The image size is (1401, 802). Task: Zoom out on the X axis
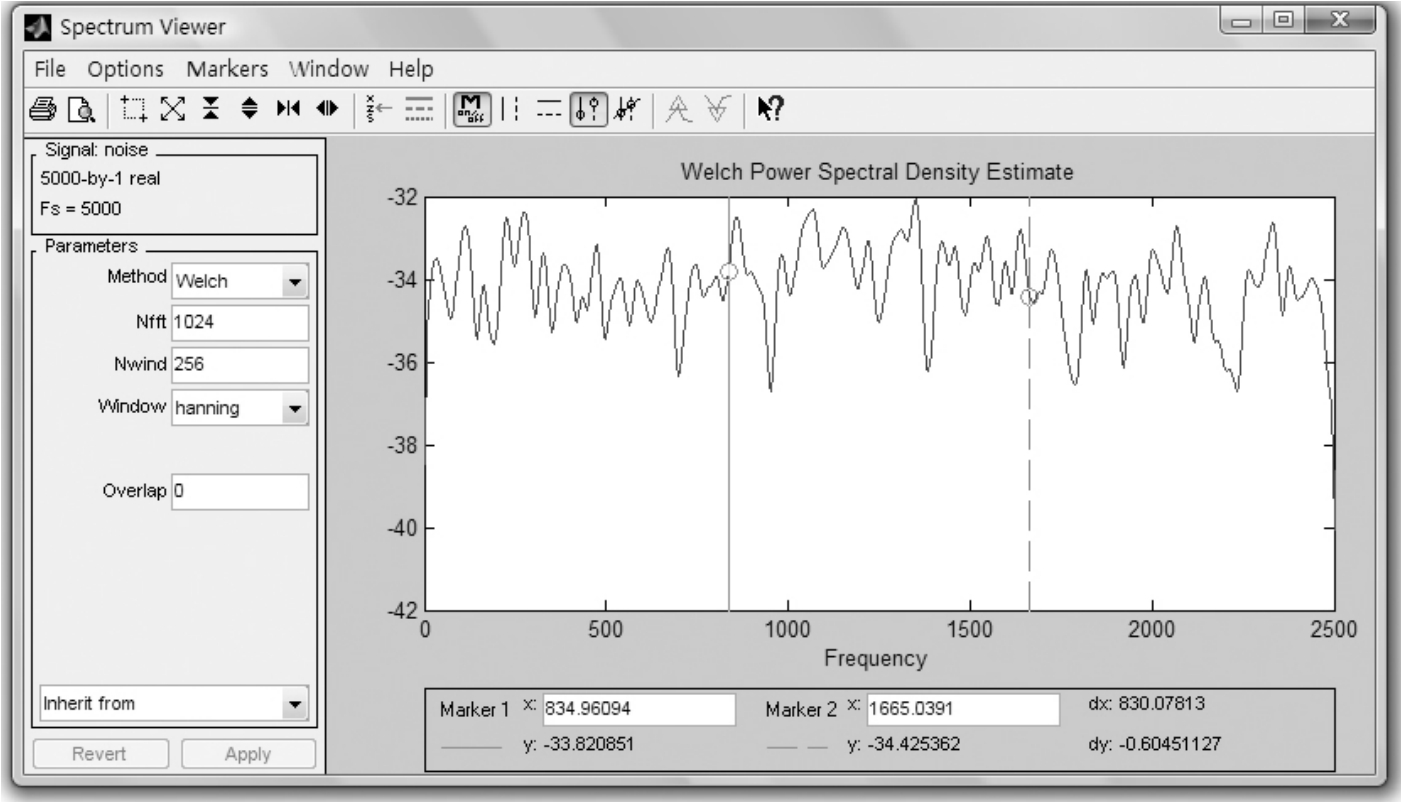pyautogui.click(x=328, y=106)
